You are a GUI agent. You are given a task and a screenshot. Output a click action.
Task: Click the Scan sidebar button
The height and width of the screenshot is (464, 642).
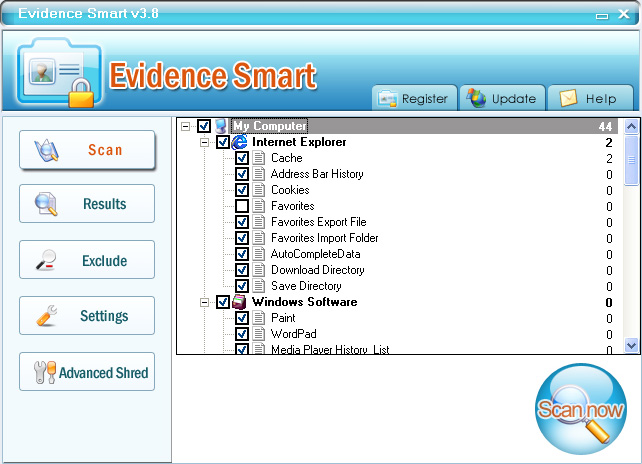[x=87, y=150]
